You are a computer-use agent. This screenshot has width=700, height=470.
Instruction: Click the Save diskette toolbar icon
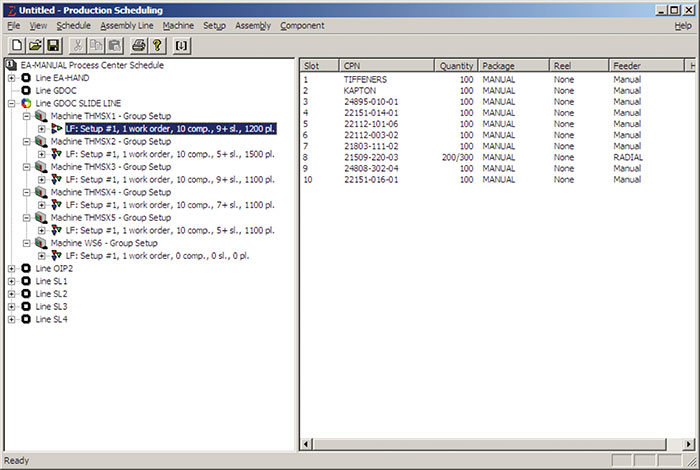[53, 45]
